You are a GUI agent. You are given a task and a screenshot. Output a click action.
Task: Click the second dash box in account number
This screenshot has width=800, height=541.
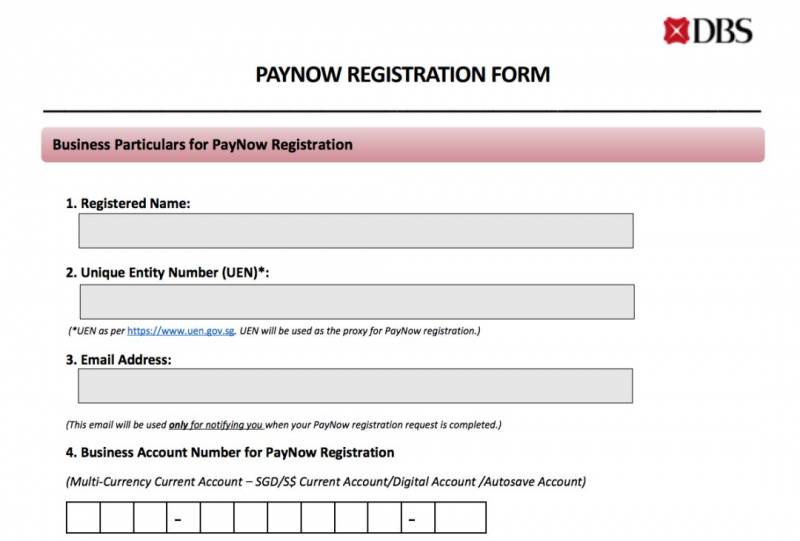[x=418, y=518]
